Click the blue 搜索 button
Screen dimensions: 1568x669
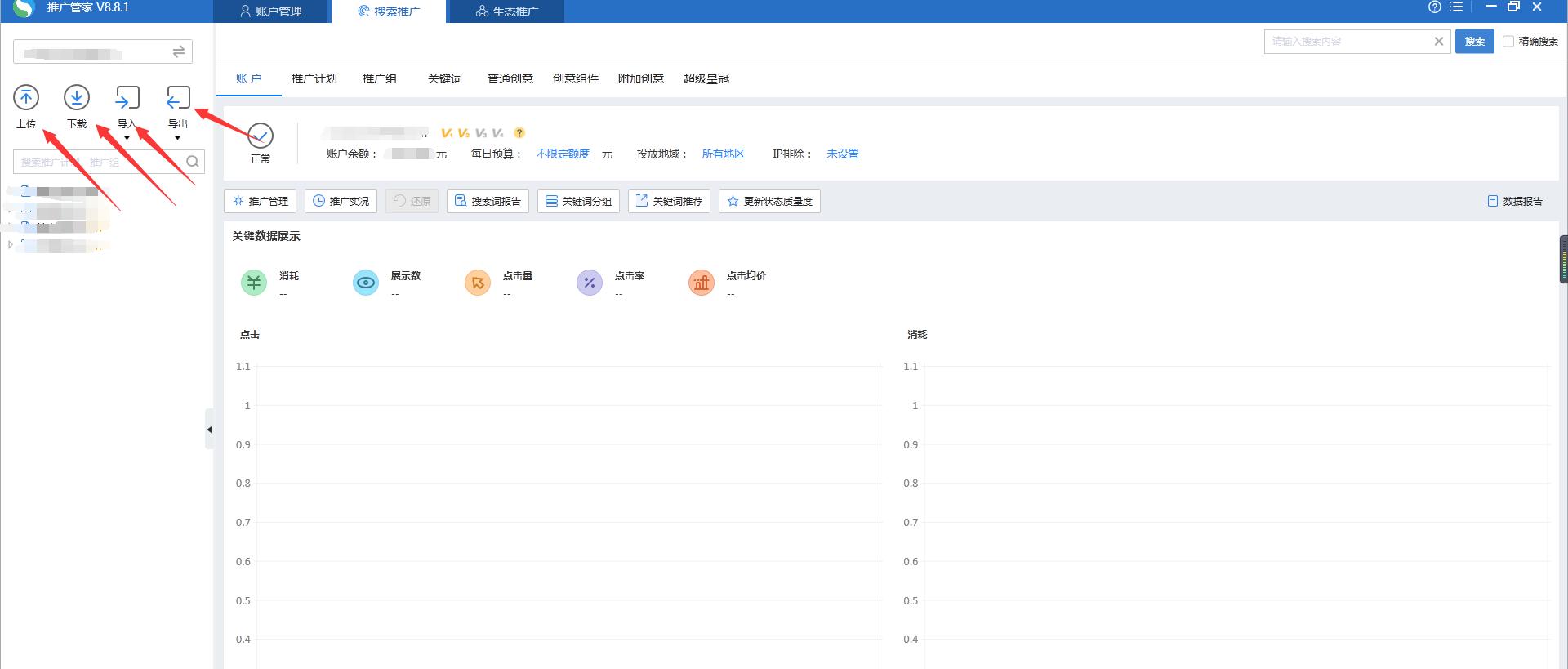tap(1475, 42)
